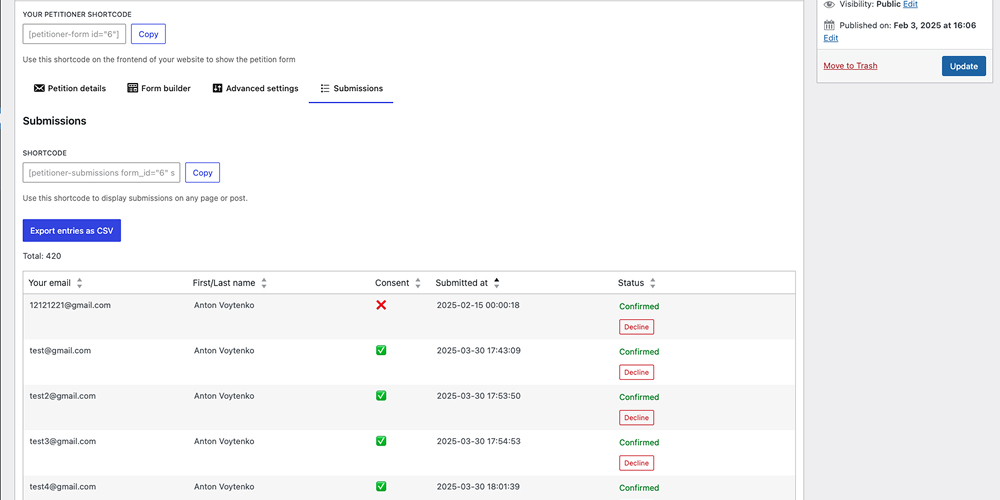Sort submissions using the Status column arrows
This screenshot has width=1000, height=500.
pos(653,283)
